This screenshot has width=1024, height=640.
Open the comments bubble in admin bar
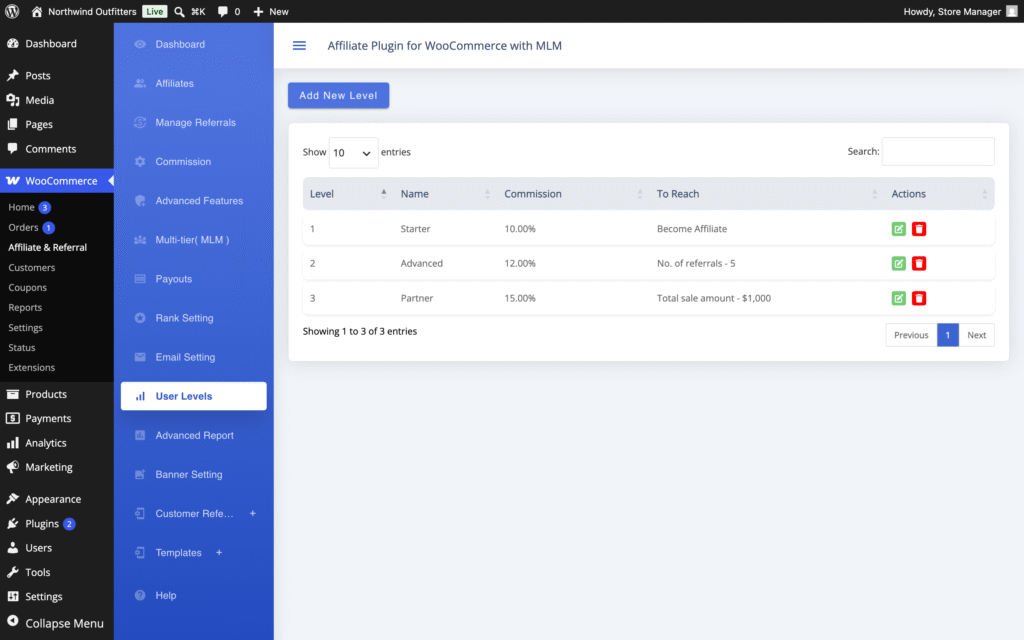[229, 11]
